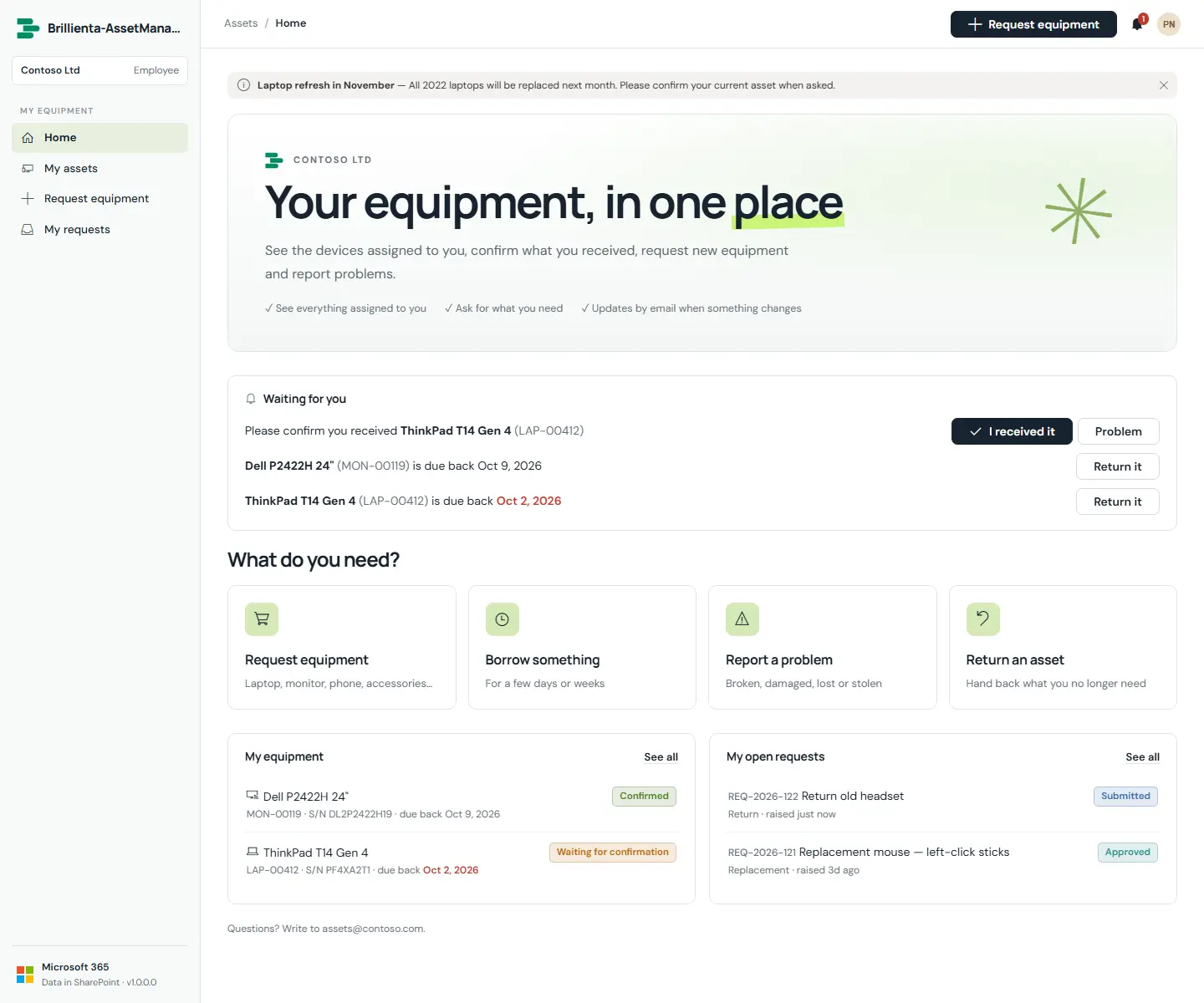Click the Home house icon in sidebar

point(28,138)
